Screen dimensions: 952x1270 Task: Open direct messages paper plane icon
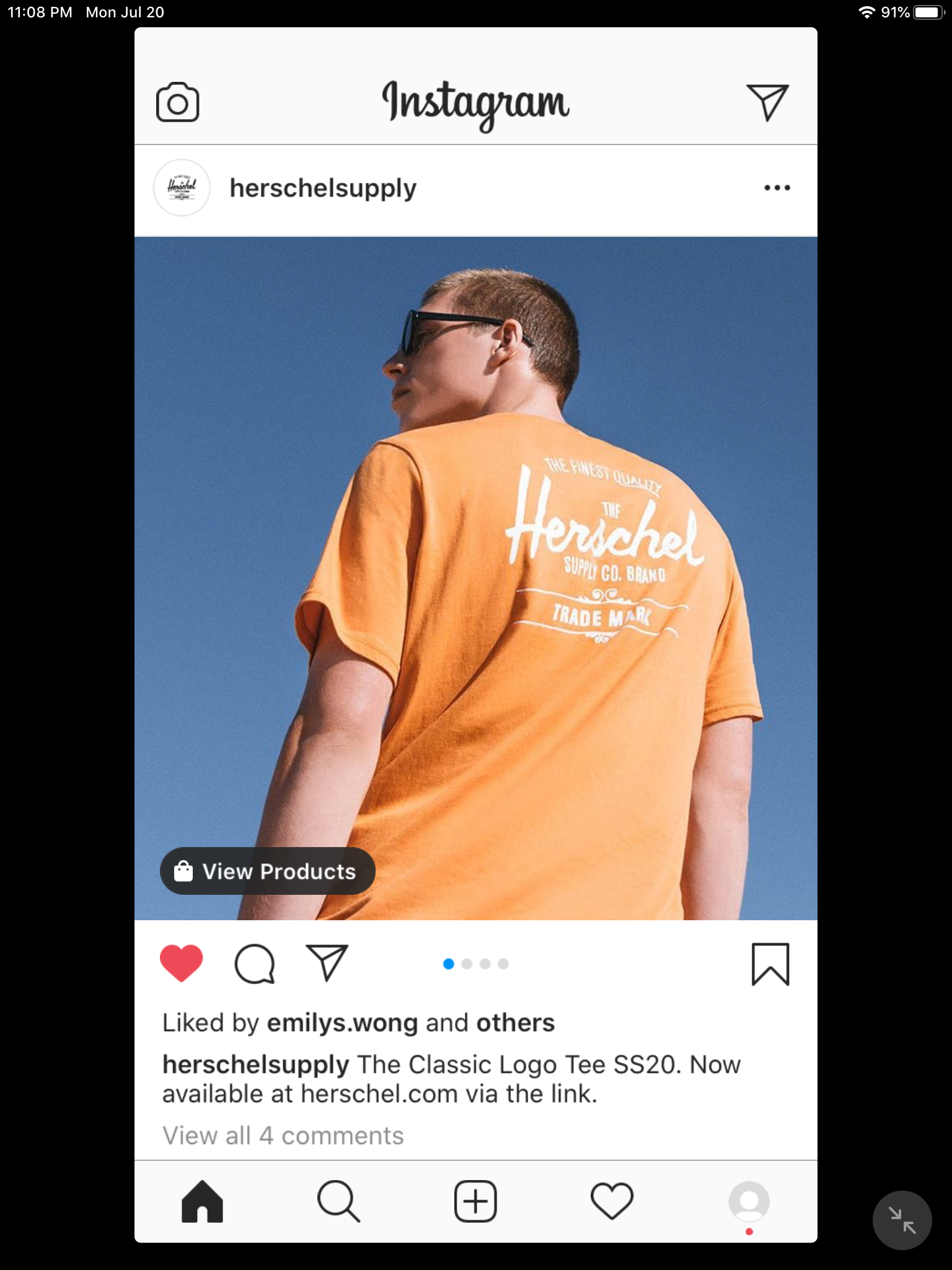point(767,102)
